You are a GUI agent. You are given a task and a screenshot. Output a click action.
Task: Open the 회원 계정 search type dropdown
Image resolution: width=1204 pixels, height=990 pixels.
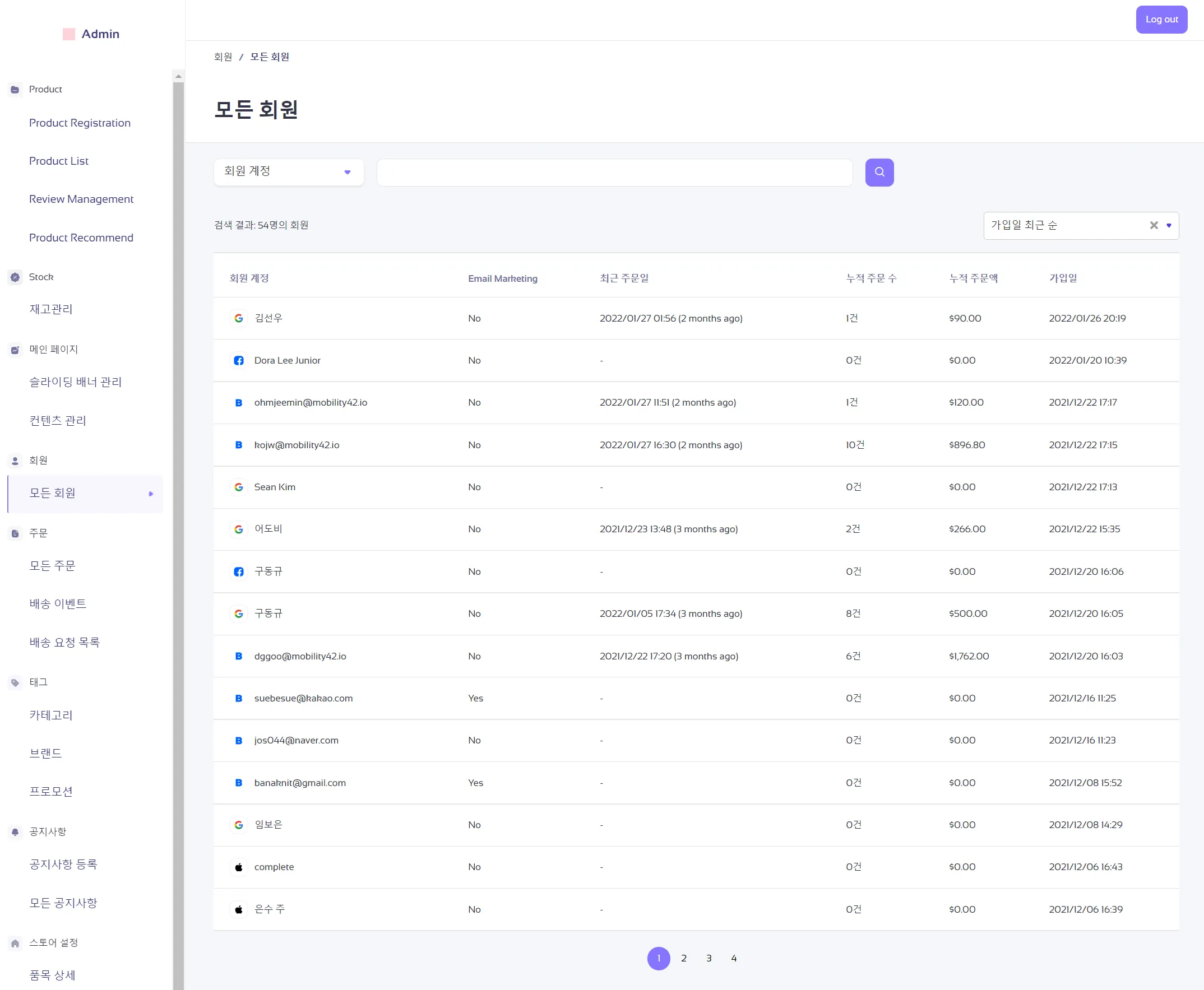click(x=288, y=172)
